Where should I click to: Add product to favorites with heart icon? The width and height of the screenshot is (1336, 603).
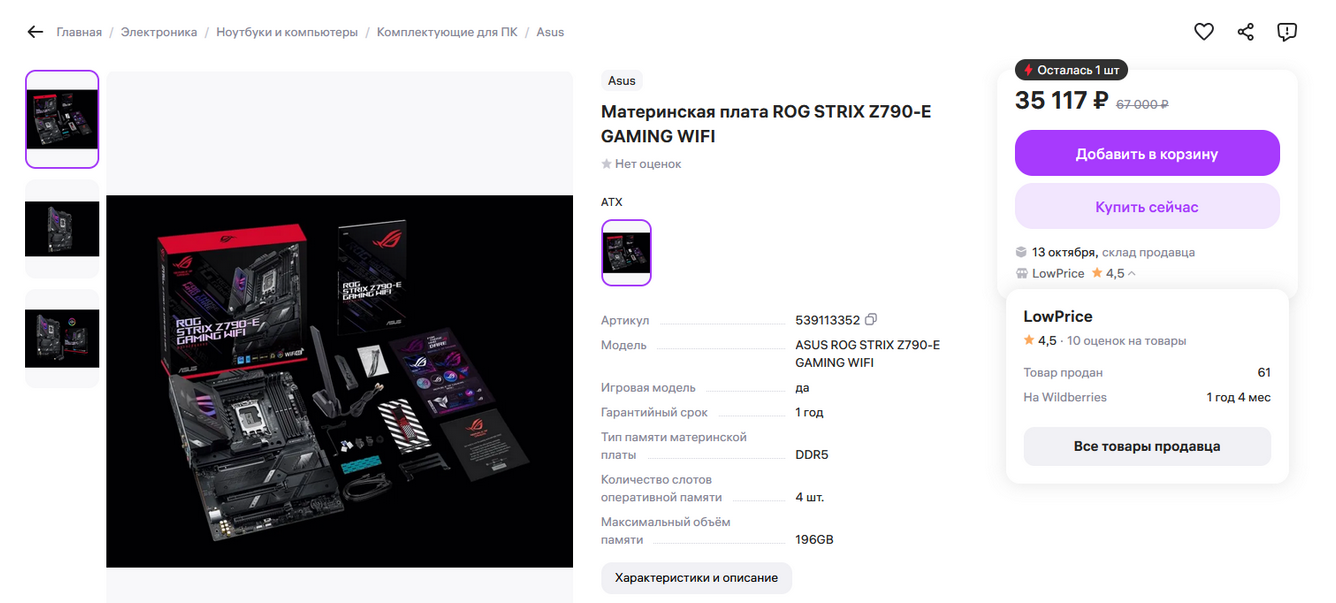1204,32
